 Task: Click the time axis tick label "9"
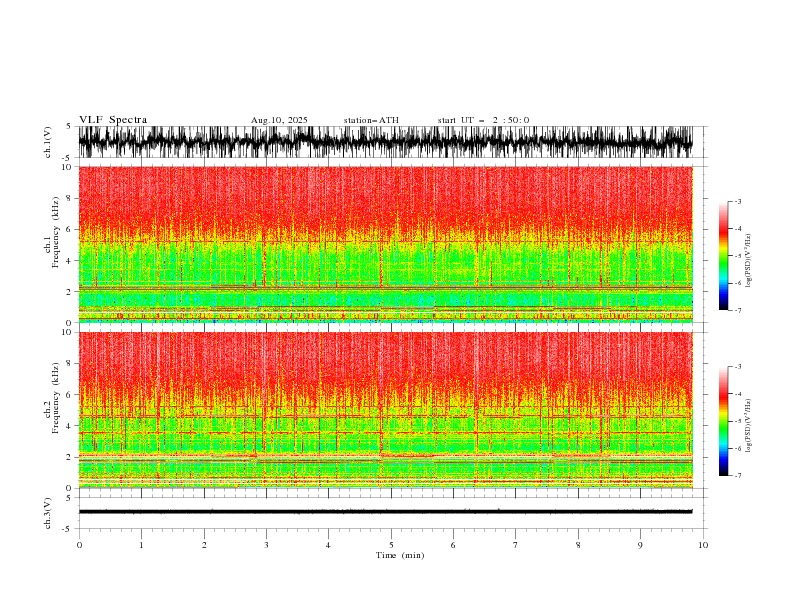640,545
